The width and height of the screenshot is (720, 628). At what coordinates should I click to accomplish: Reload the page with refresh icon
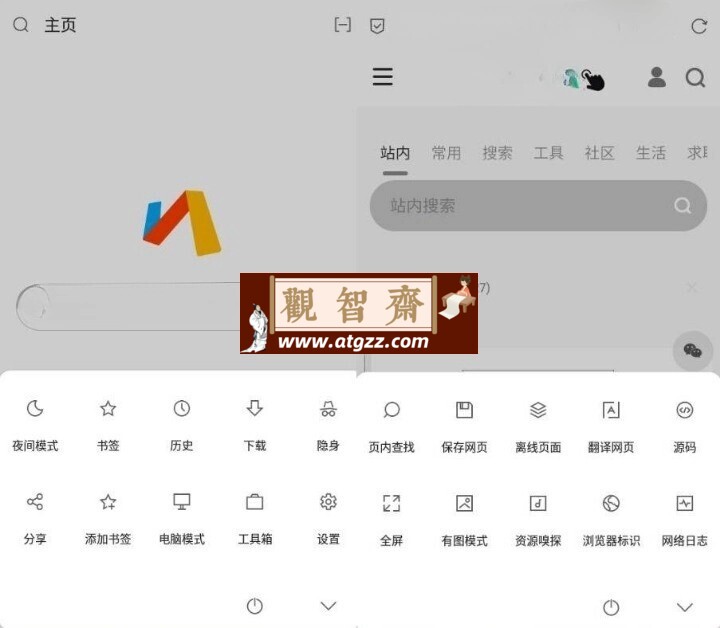tap(699, 26)
